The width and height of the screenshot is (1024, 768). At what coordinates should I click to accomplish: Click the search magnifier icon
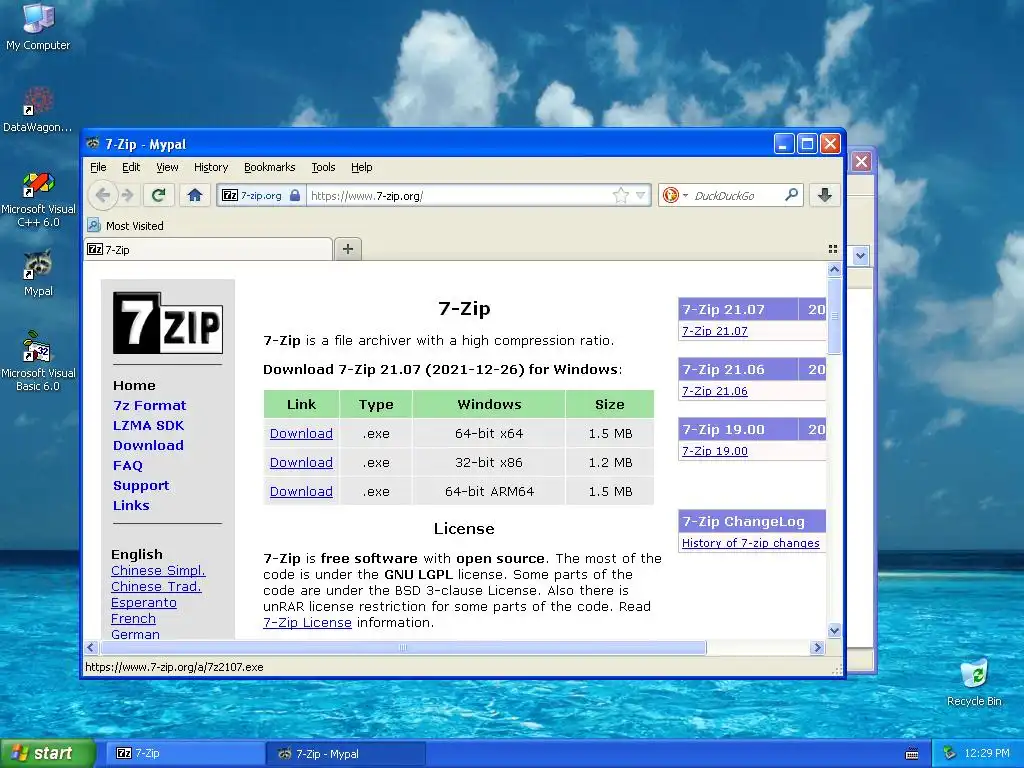click(x=791, y=195)
